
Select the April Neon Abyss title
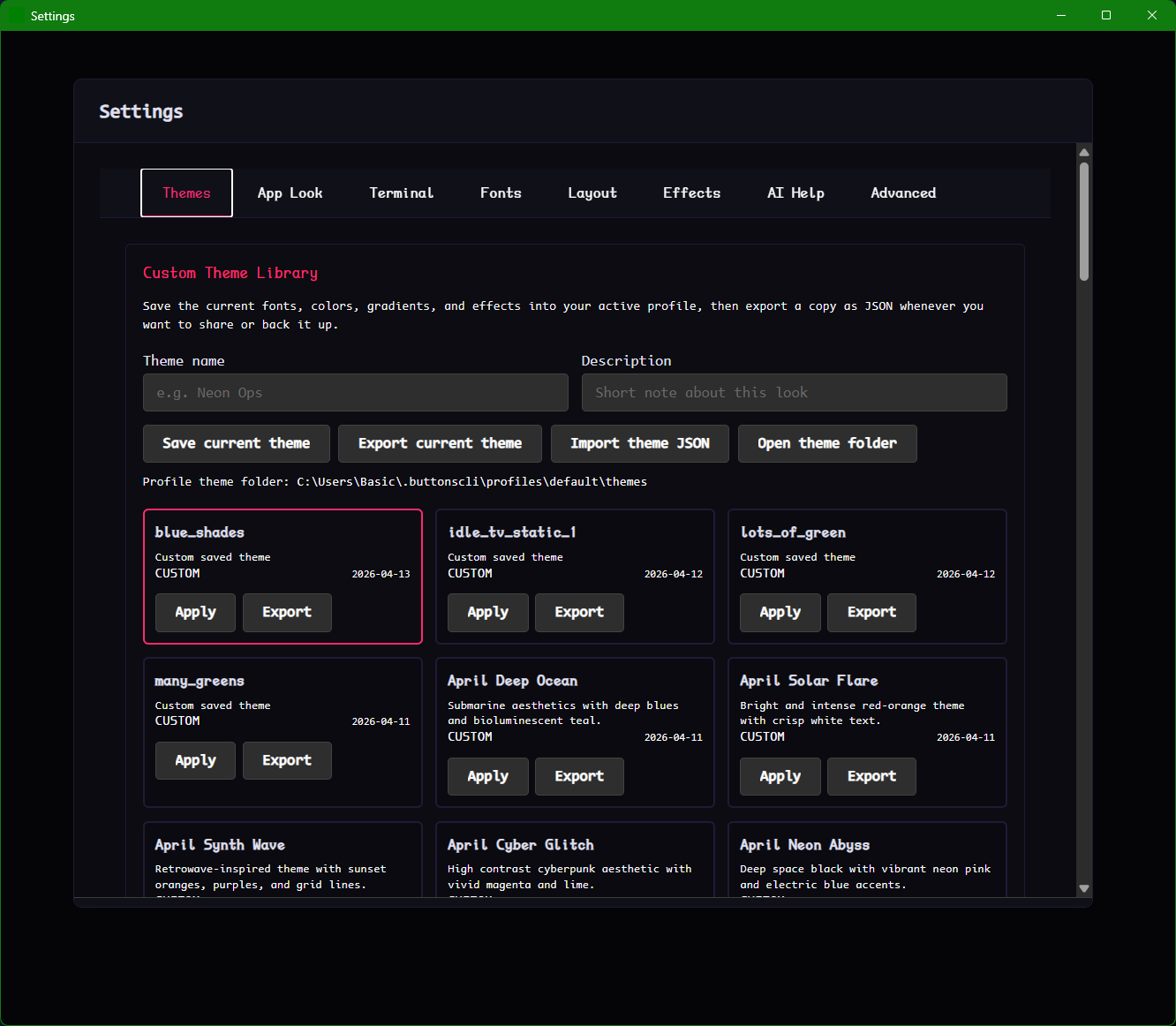[x=804, y=845]
